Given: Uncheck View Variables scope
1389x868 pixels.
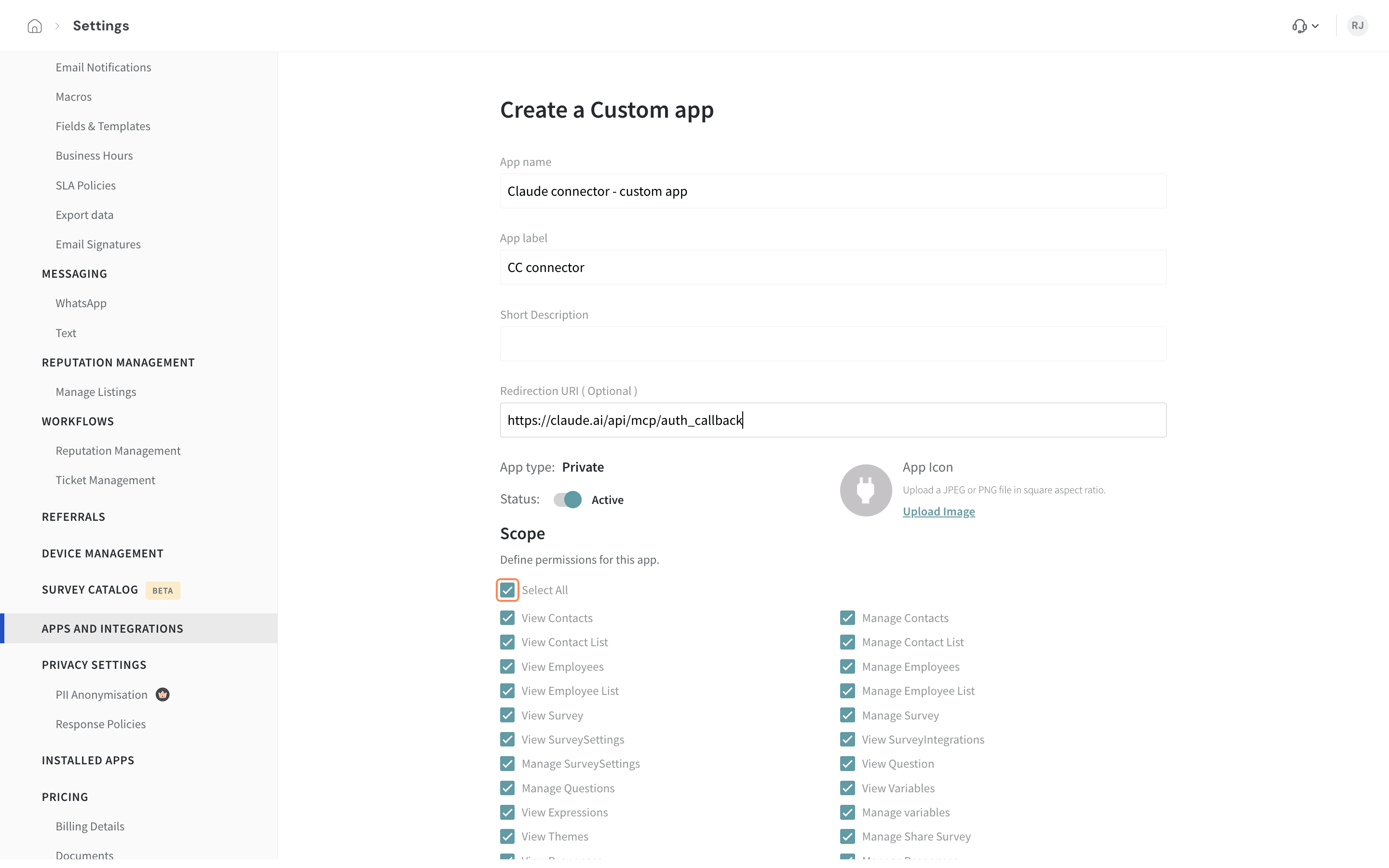Looking at the screenshot, I should point(847,788).
